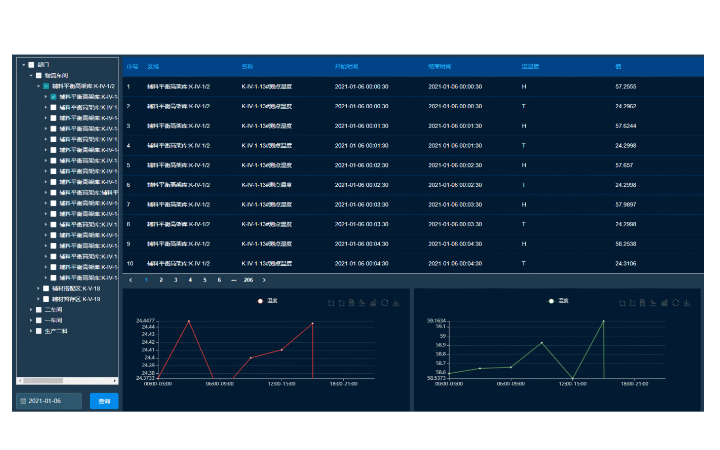Check the K-V-18 node checkbox
This screenshot has width=720, height=450.
tap(46, 289)
